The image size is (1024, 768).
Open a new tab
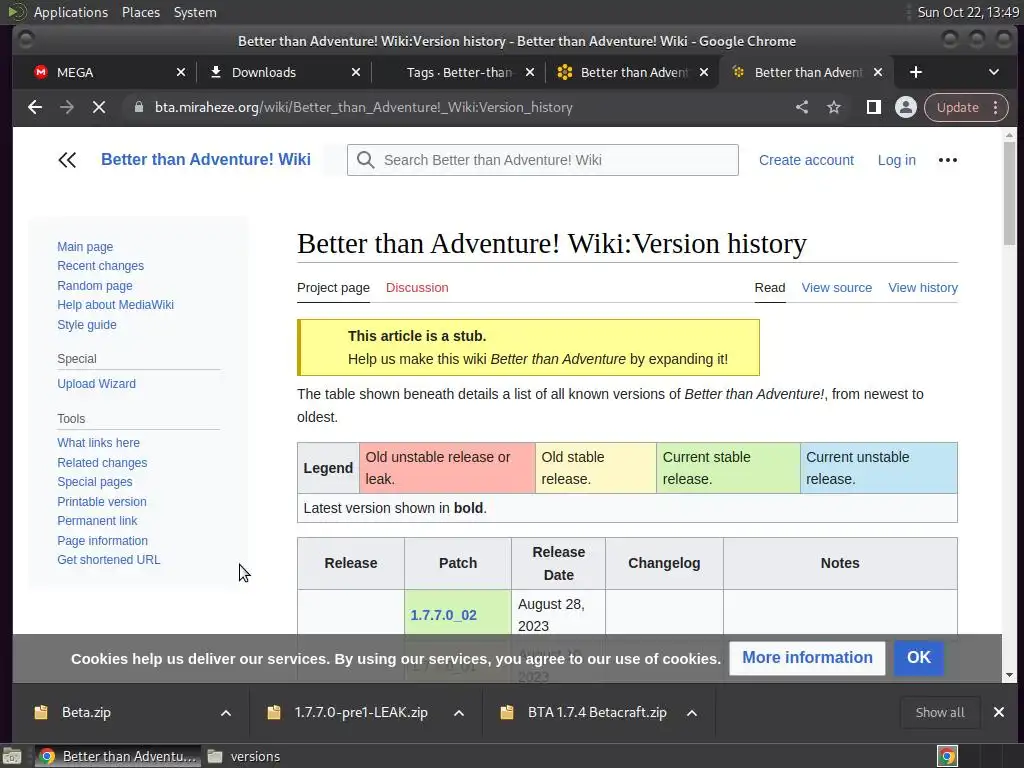[916, 72]
